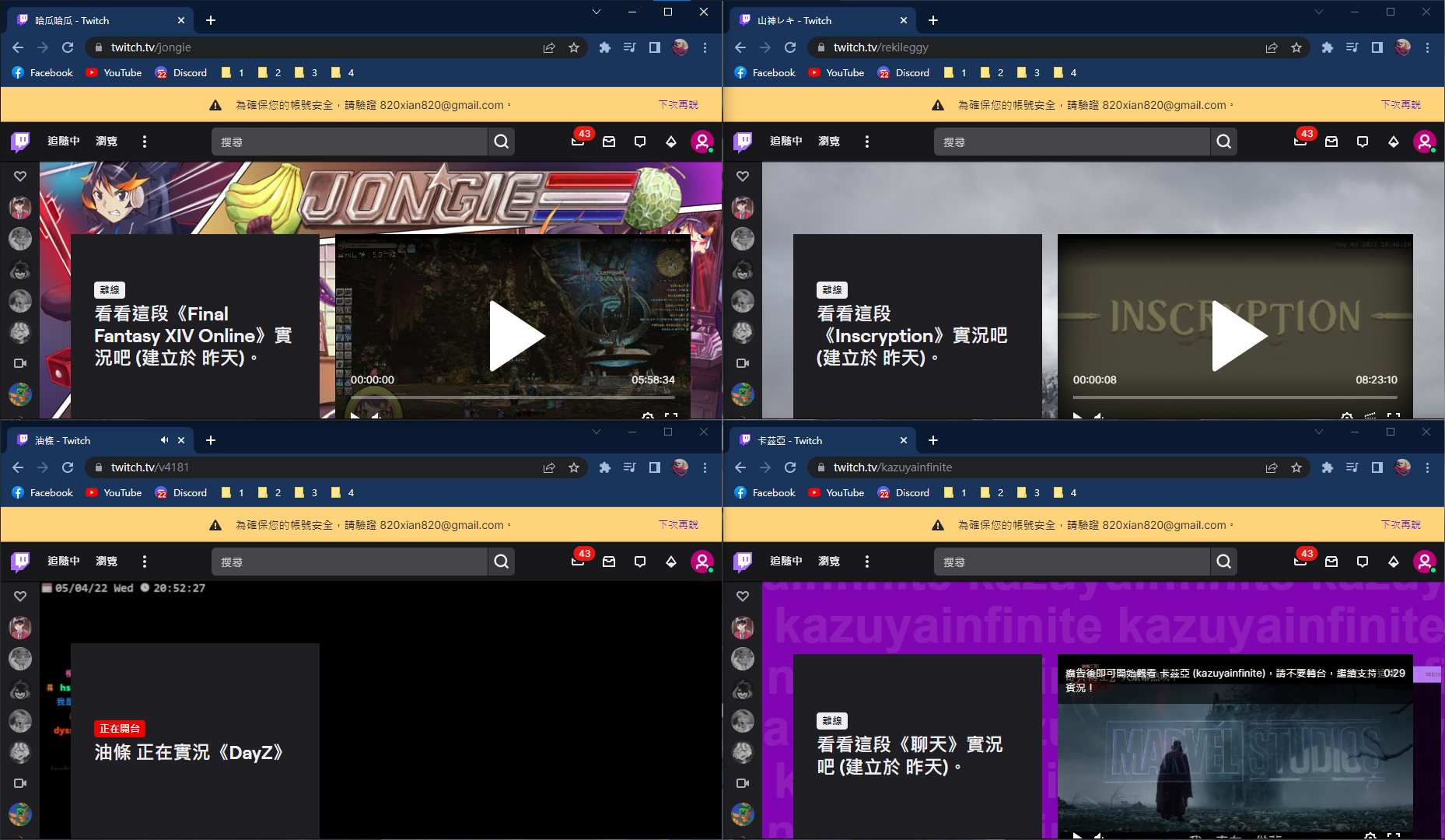Image resolution: width=1445 pixels, height=840 pixels.
Task: Open Chrome three-dot menu in kazuyainfinite window
Action: [1428, 467]
